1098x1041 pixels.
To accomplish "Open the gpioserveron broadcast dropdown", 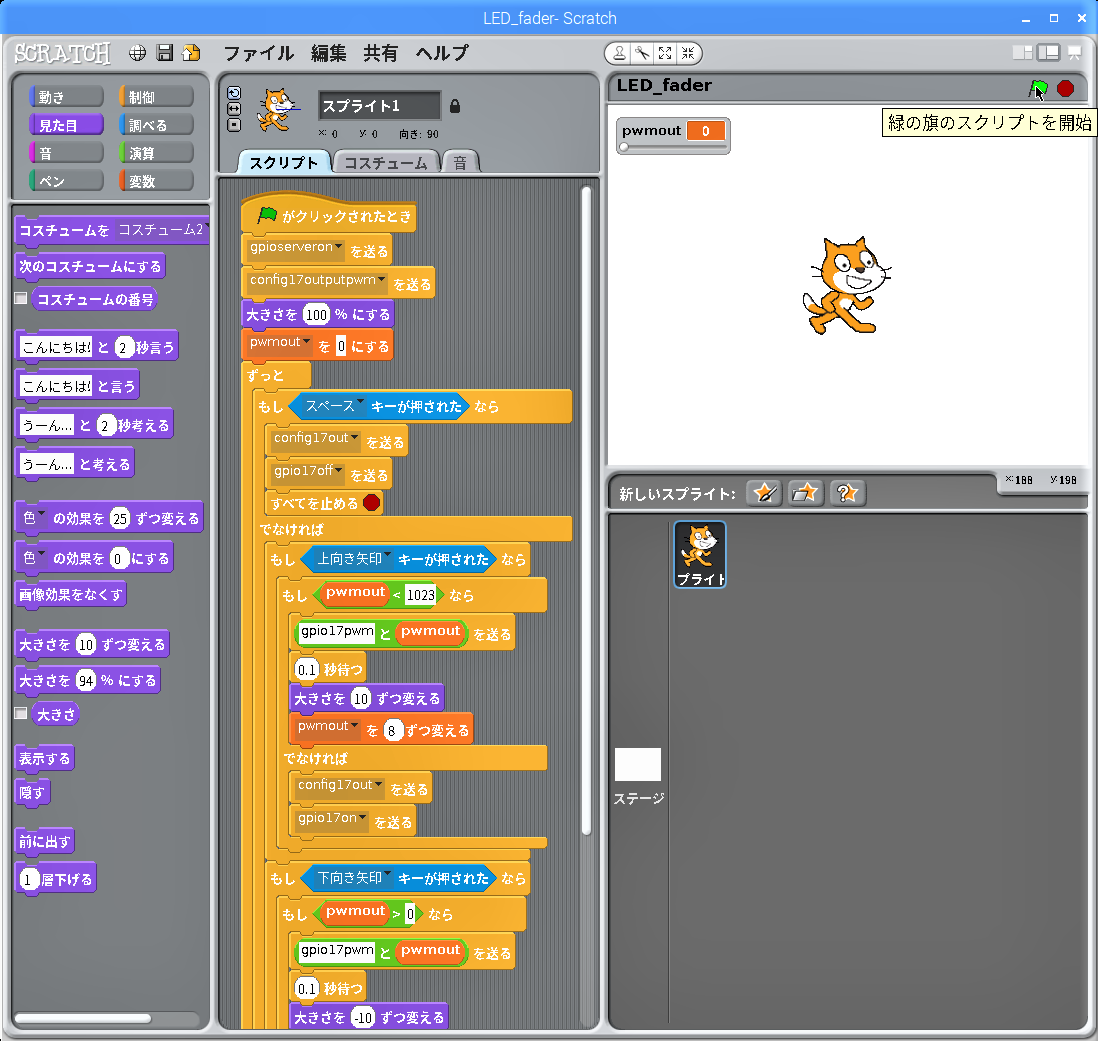I will tap(339, 246).
